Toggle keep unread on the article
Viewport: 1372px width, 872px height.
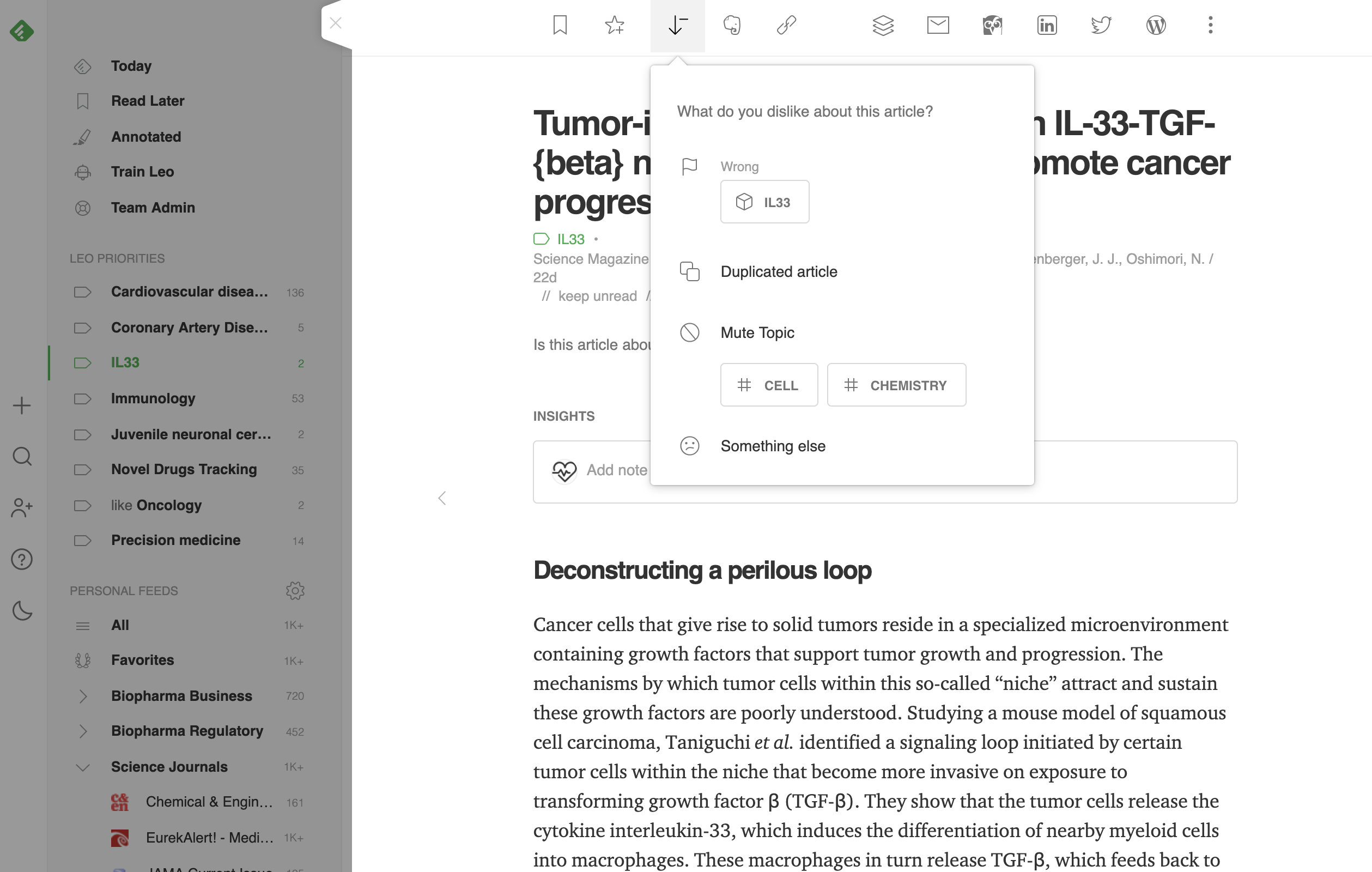(x=597, y=296)
